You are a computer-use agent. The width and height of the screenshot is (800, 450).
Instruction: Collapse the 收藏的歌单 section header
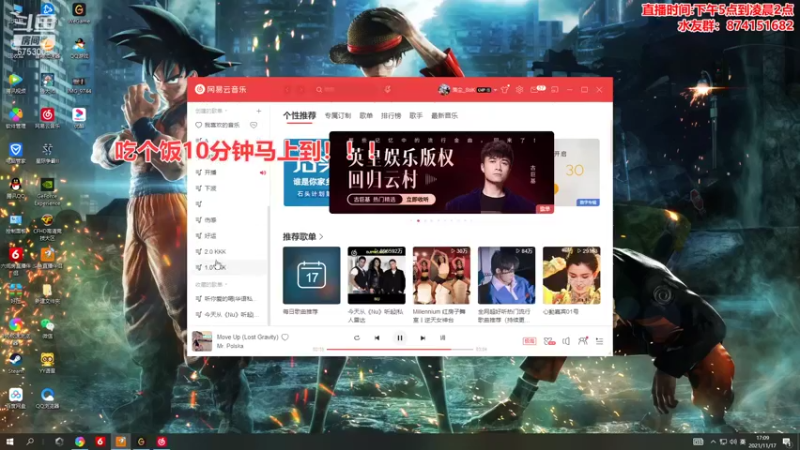(211, 285)
